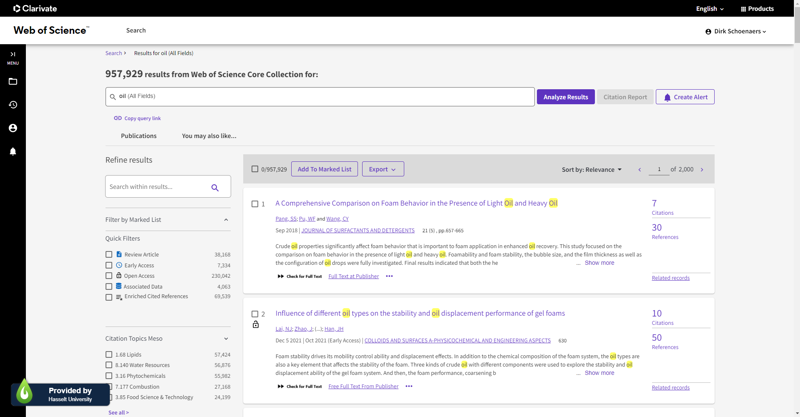Open notifications bell icon in sidebar
The width and height of the screenshot is (800, 417).
point(13,152)
